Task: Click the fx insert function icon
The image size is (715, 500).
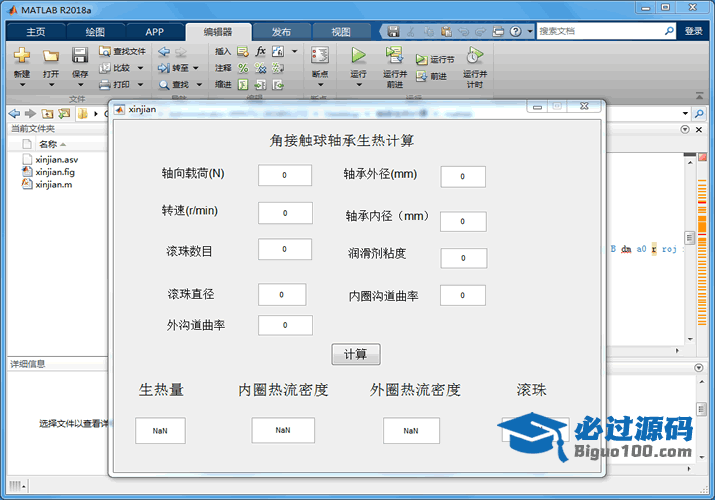Action: 260,51
